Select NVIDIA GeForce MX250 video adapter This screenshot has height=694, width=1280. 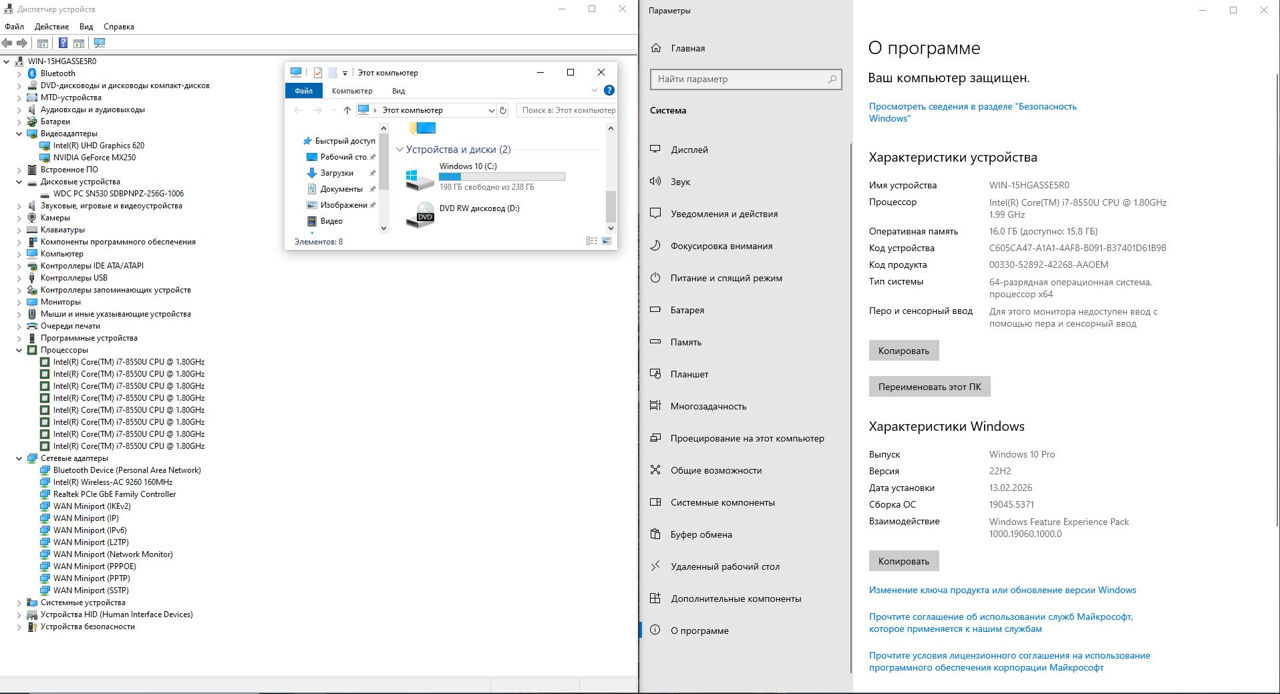[94, 157]
